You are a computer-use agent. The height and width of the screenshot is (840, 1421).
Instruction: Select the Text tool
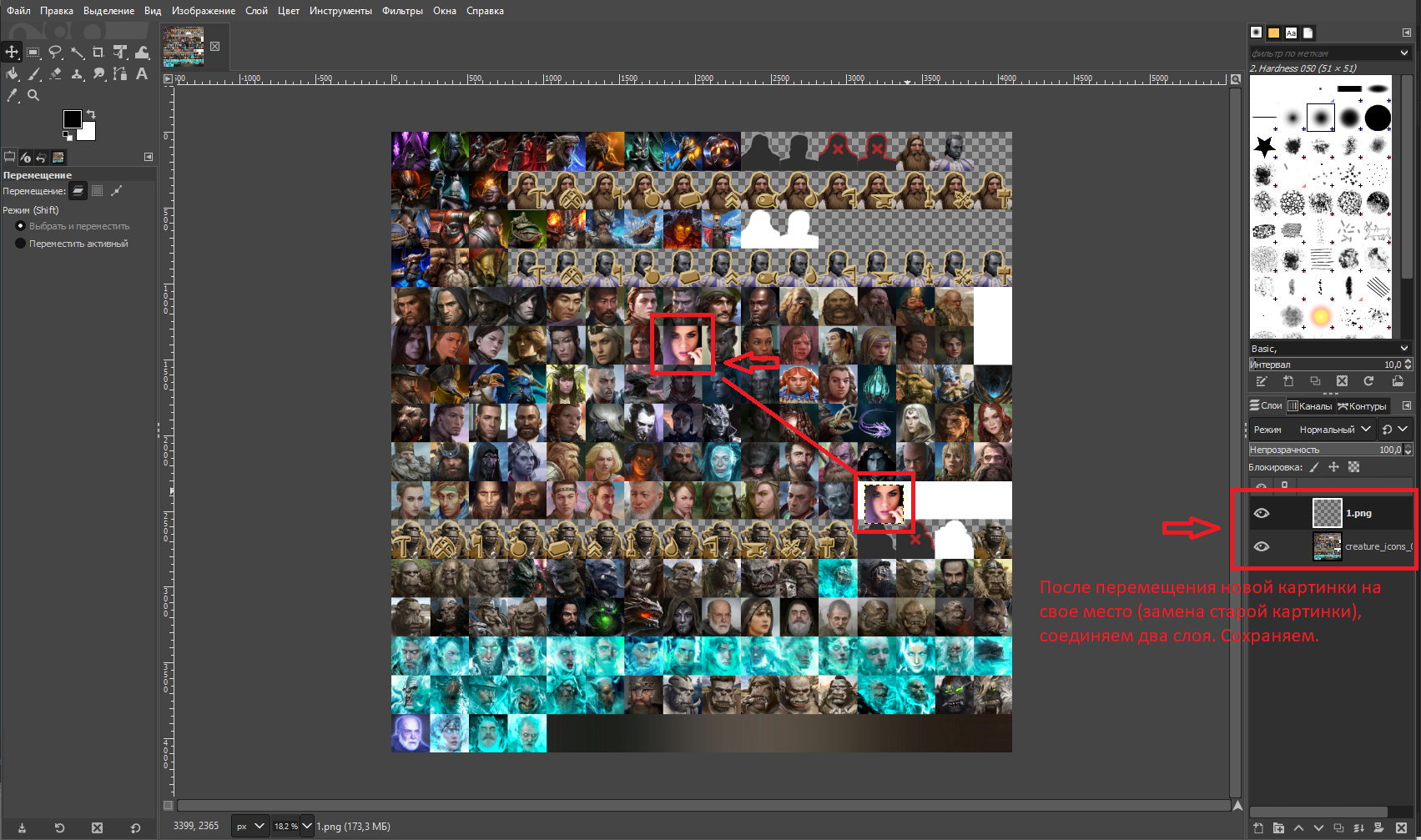pos(142,73)
